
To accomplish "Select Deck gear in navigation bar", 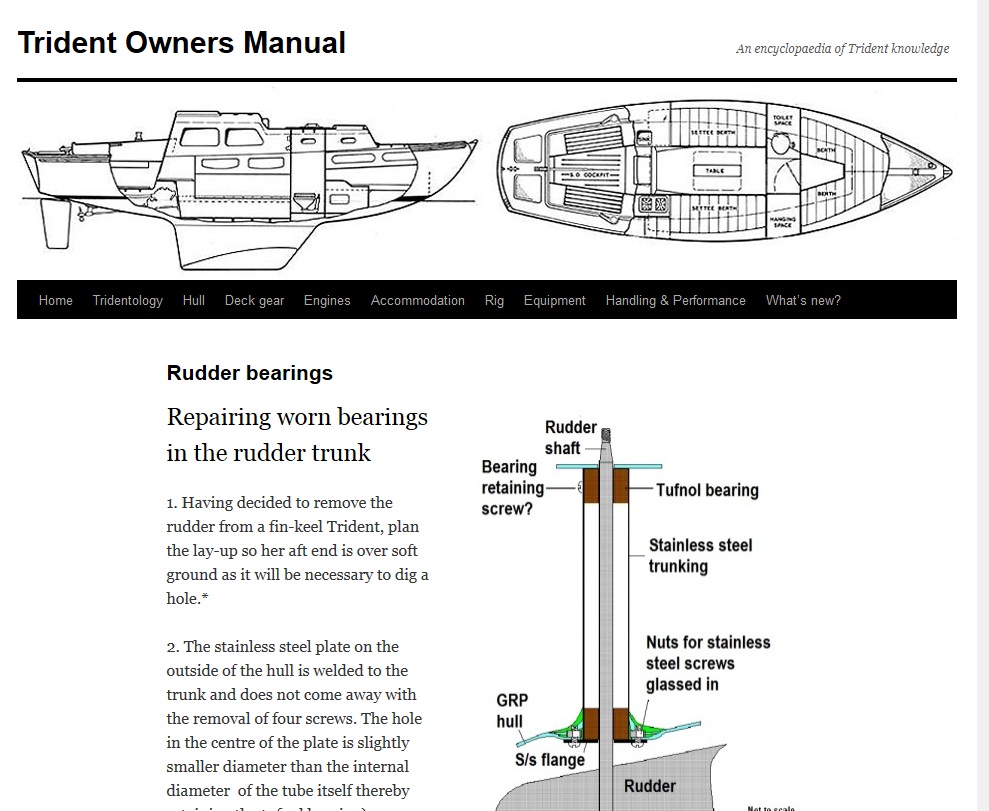I will click(x=254, y=300).
